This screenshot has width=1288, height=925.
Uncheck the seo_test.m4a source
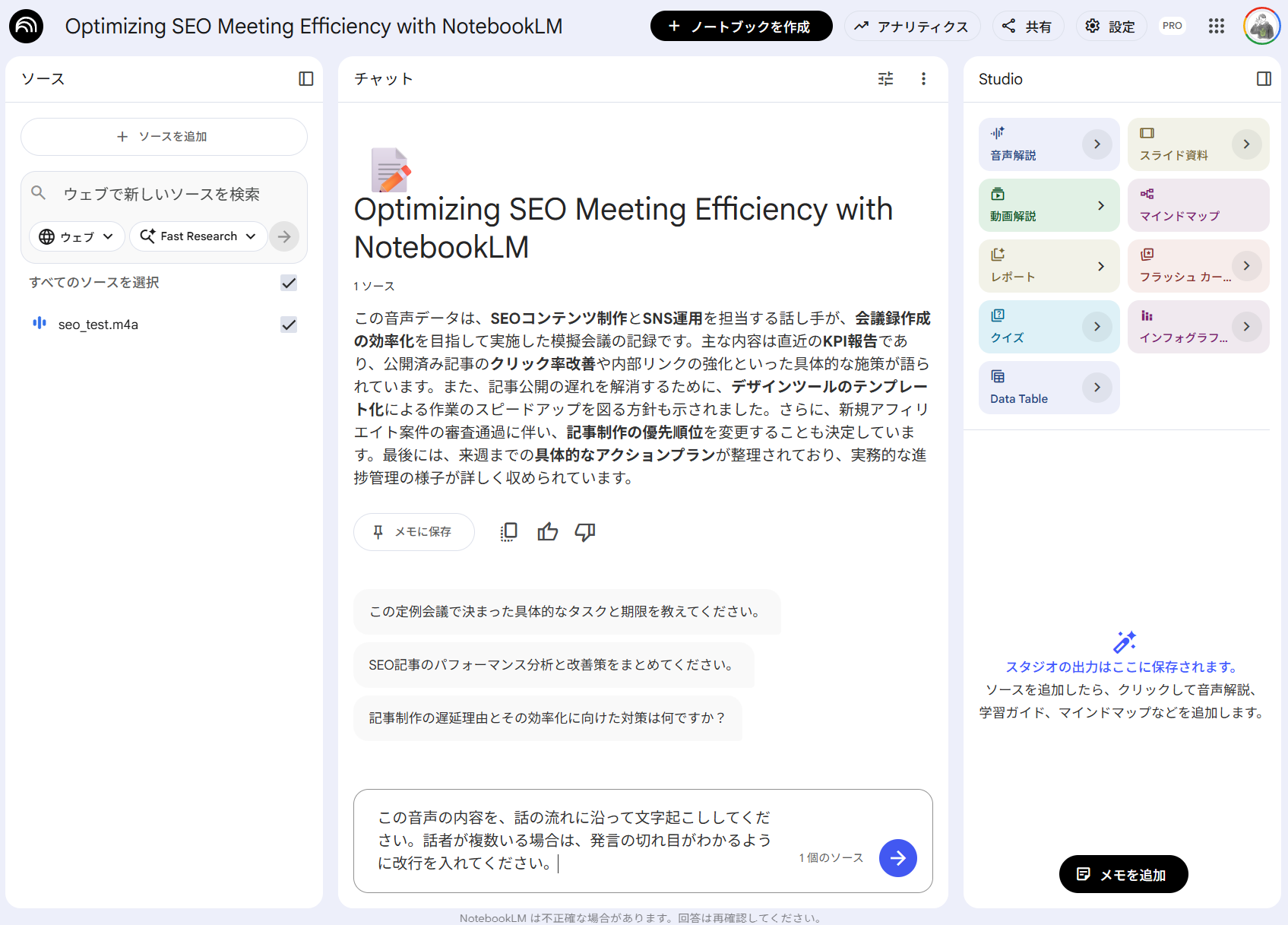(288, 325)
